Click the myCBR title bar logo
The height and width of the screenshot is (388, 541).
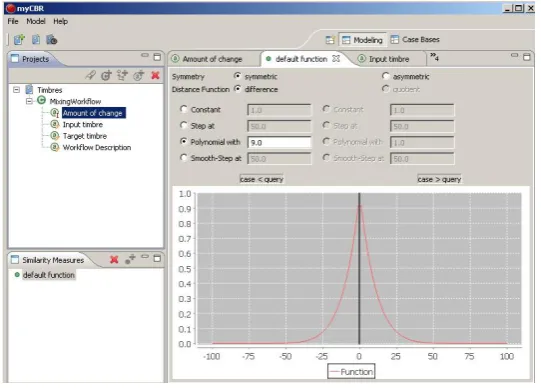(11, 8)
